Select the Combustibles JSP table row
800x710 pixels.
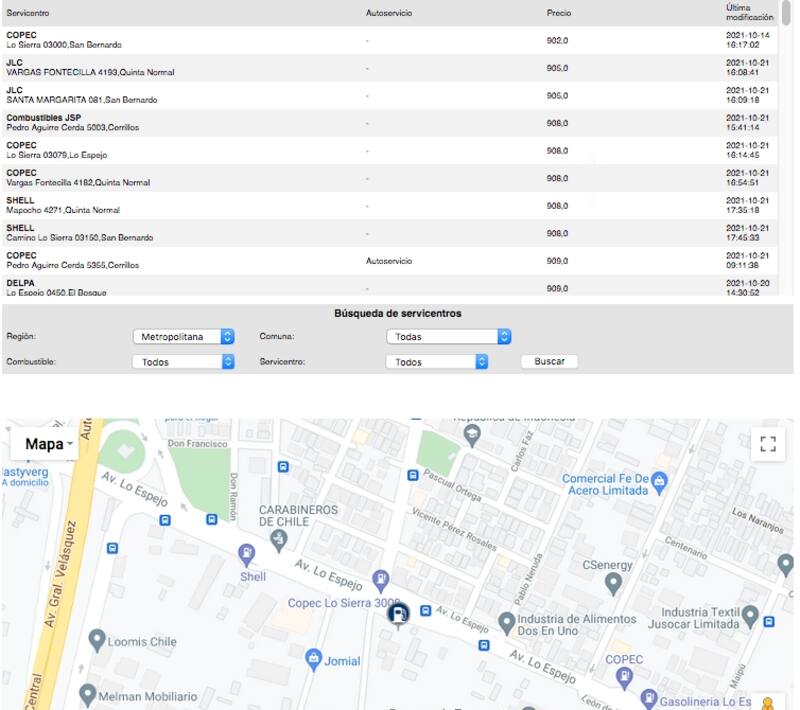[300, 123]
